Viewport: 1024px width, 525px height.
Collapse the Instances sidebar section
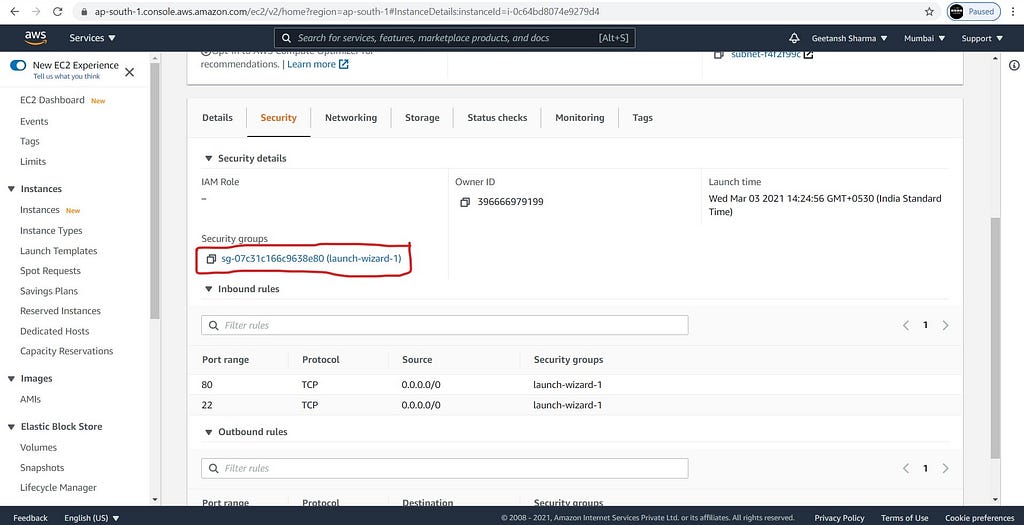11,189
